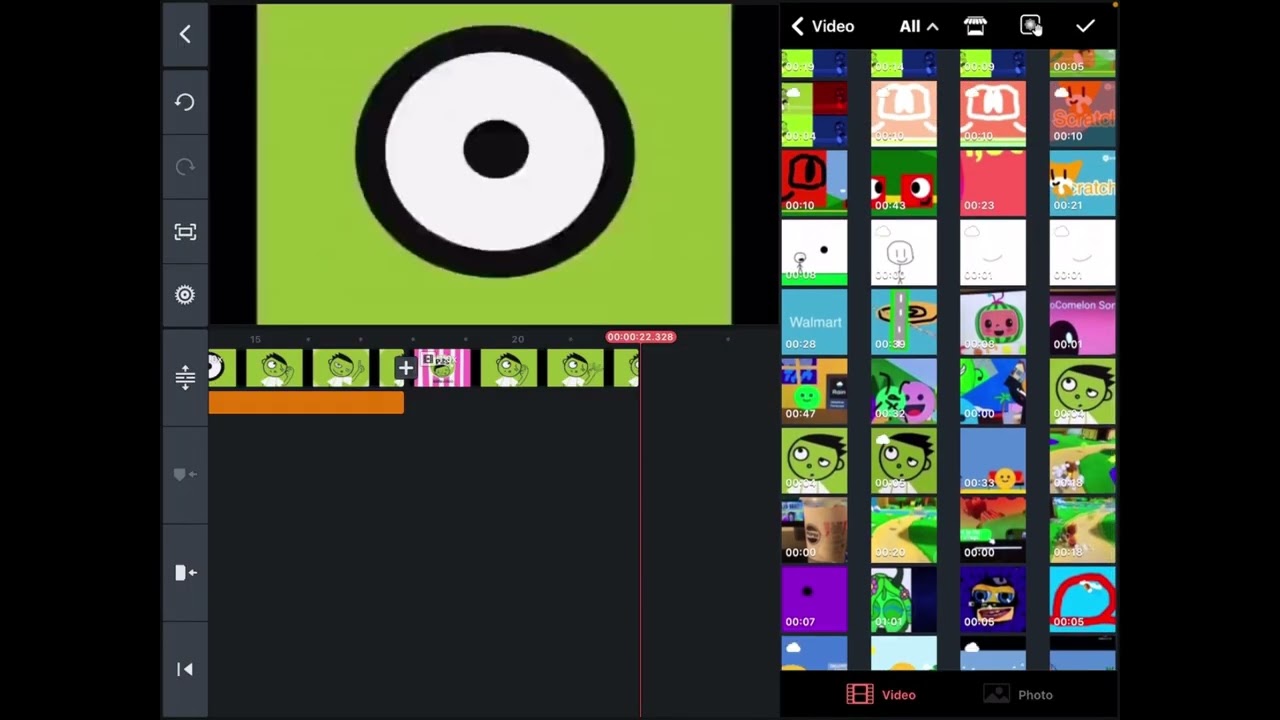
Task: Click the 00:00:22.328 playhead time marker
Action: (641, 337)
